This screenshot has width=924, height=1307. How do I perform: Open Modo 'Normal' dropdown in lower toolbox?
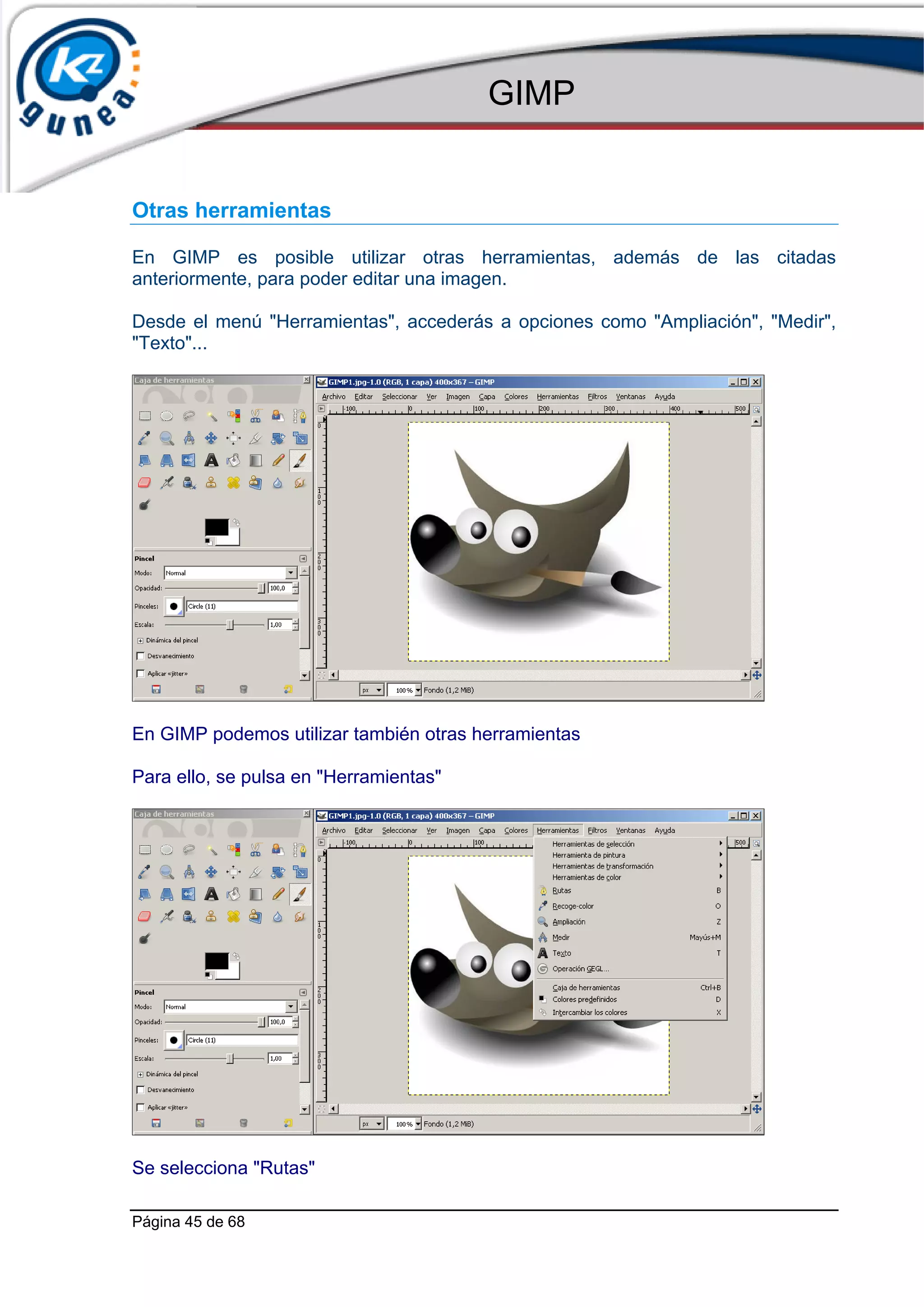[x=230, y=1007]
